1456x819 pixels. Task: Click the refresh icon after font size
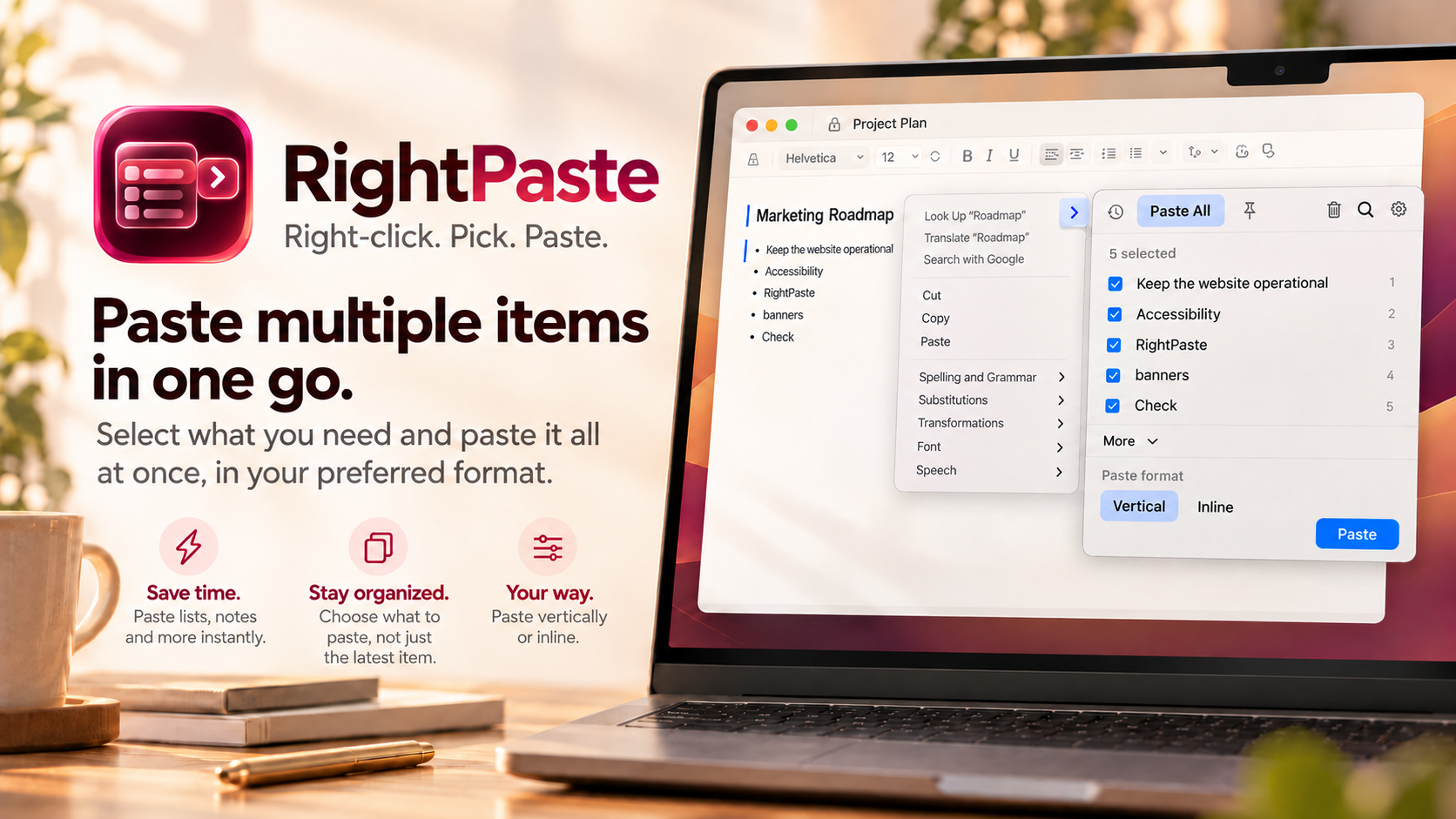pos(935,157)
